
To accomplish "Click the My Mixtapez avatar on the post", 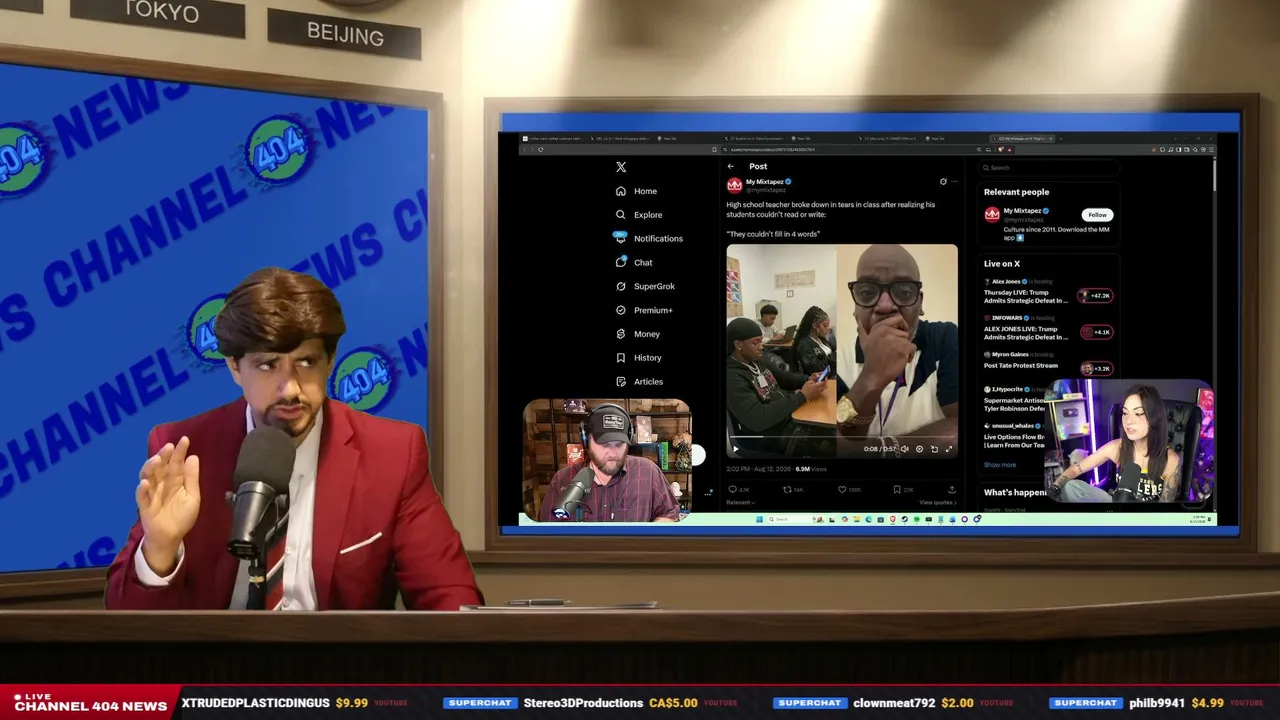I will click(734, 185).
